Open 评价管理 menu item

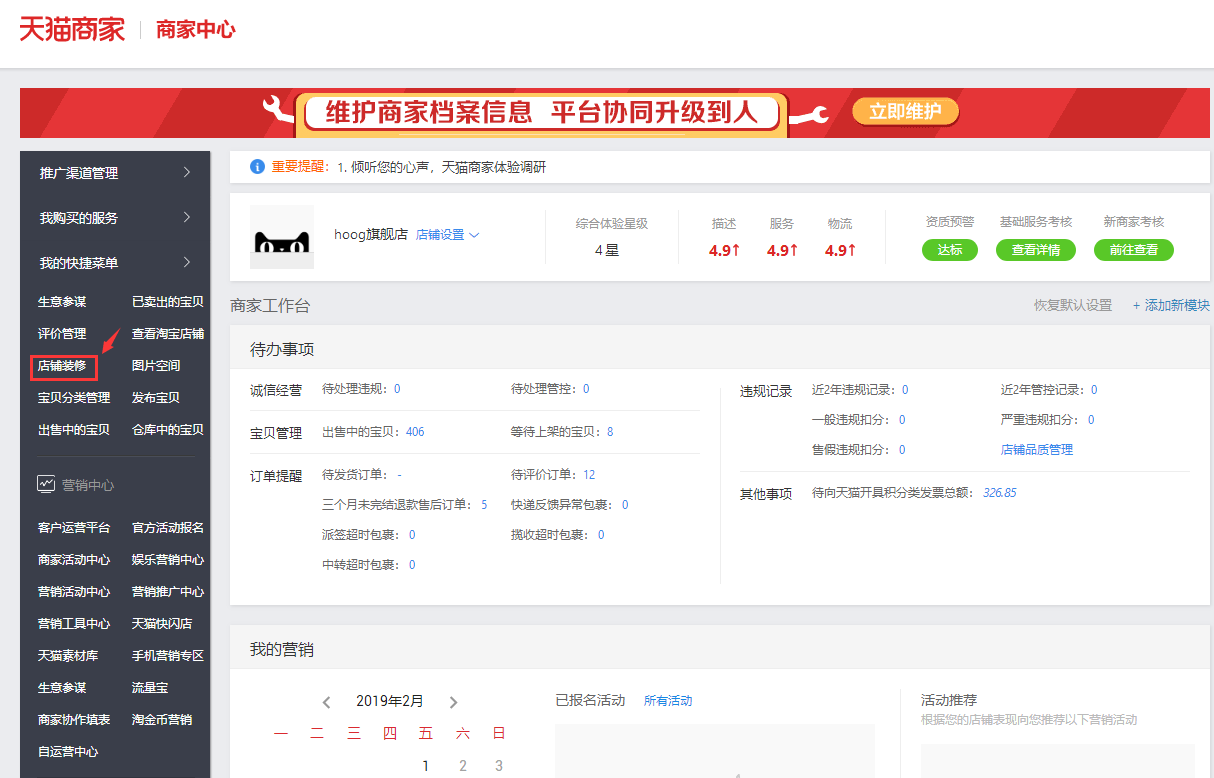pos(62,334)
